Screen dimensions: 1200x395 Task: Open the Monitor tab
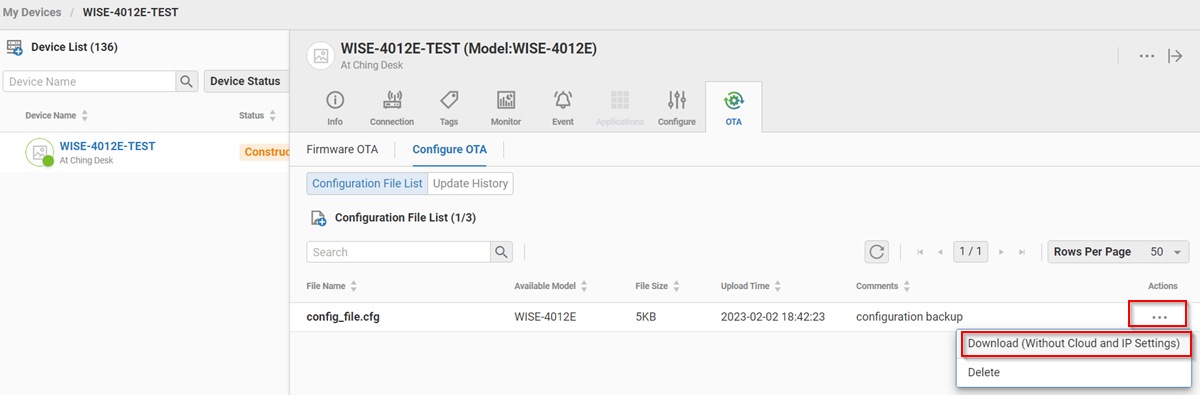tap(506, 107)
